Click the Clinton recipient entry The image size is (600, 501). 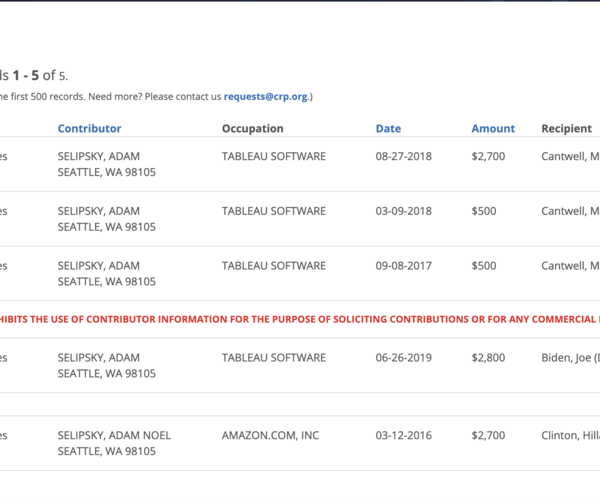570,435
